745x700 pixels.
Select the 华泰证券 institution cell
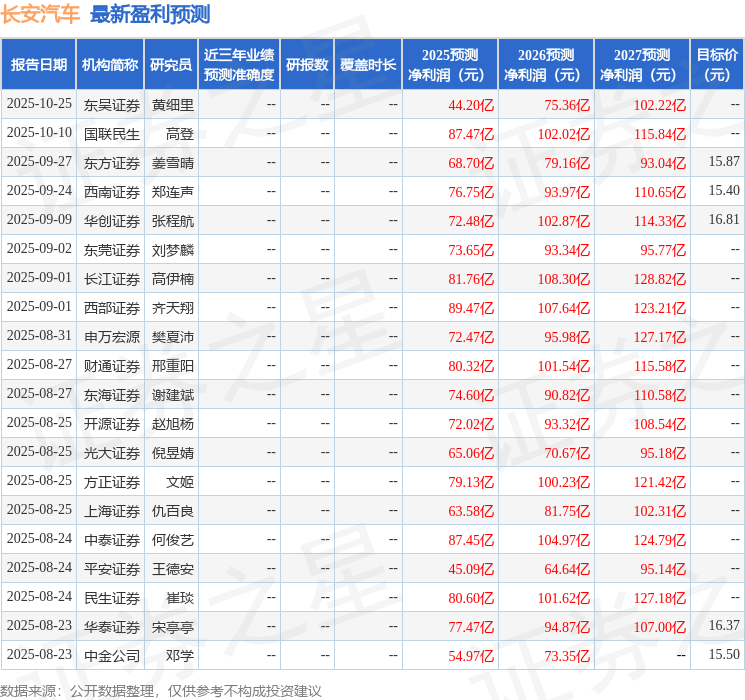(x=112, y=627)
